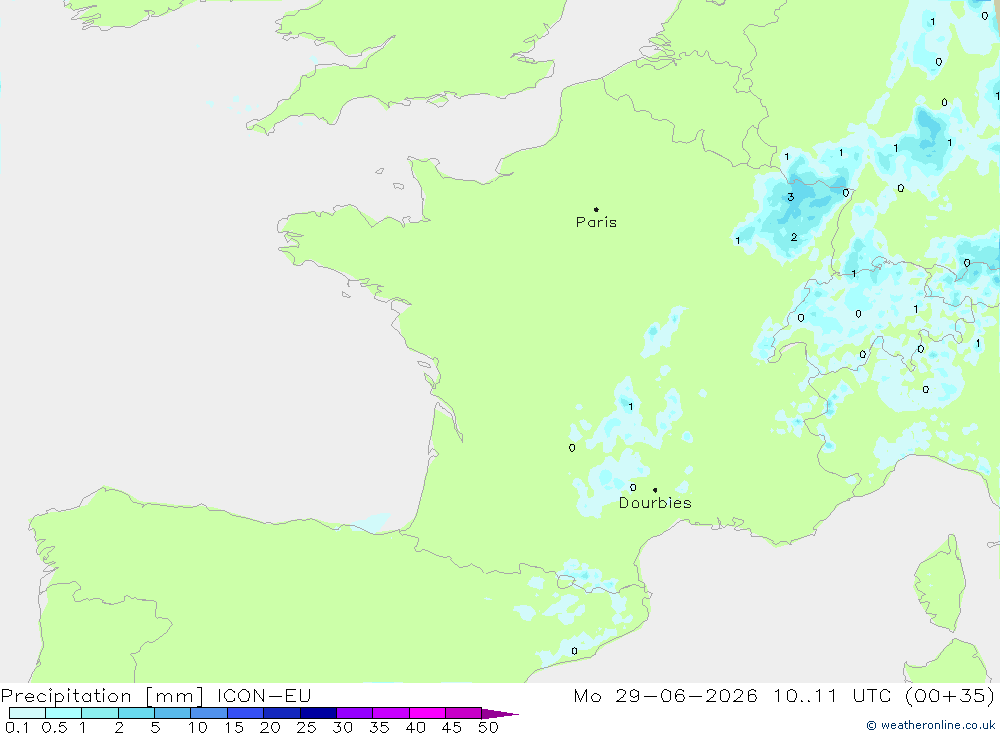Pick the 0.1–0.5 mm legend swatch
The height and width of the screenshot is (733, 1000).
click(x=27, y=713)
